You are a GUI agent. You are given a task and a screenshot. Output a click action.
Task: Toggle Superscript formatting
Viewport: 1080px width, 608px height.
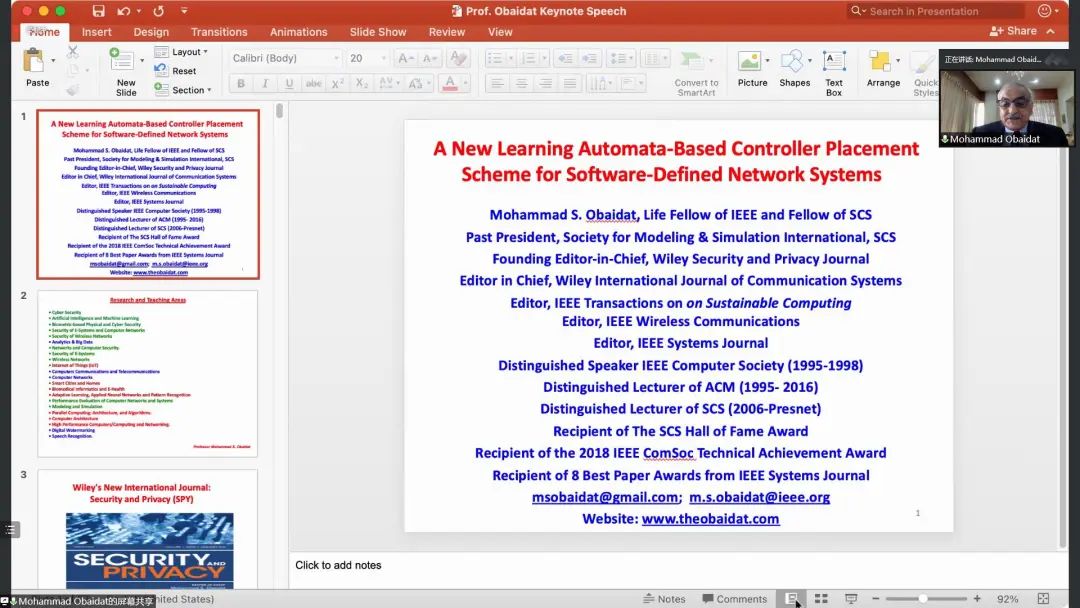tap(338, 83)
